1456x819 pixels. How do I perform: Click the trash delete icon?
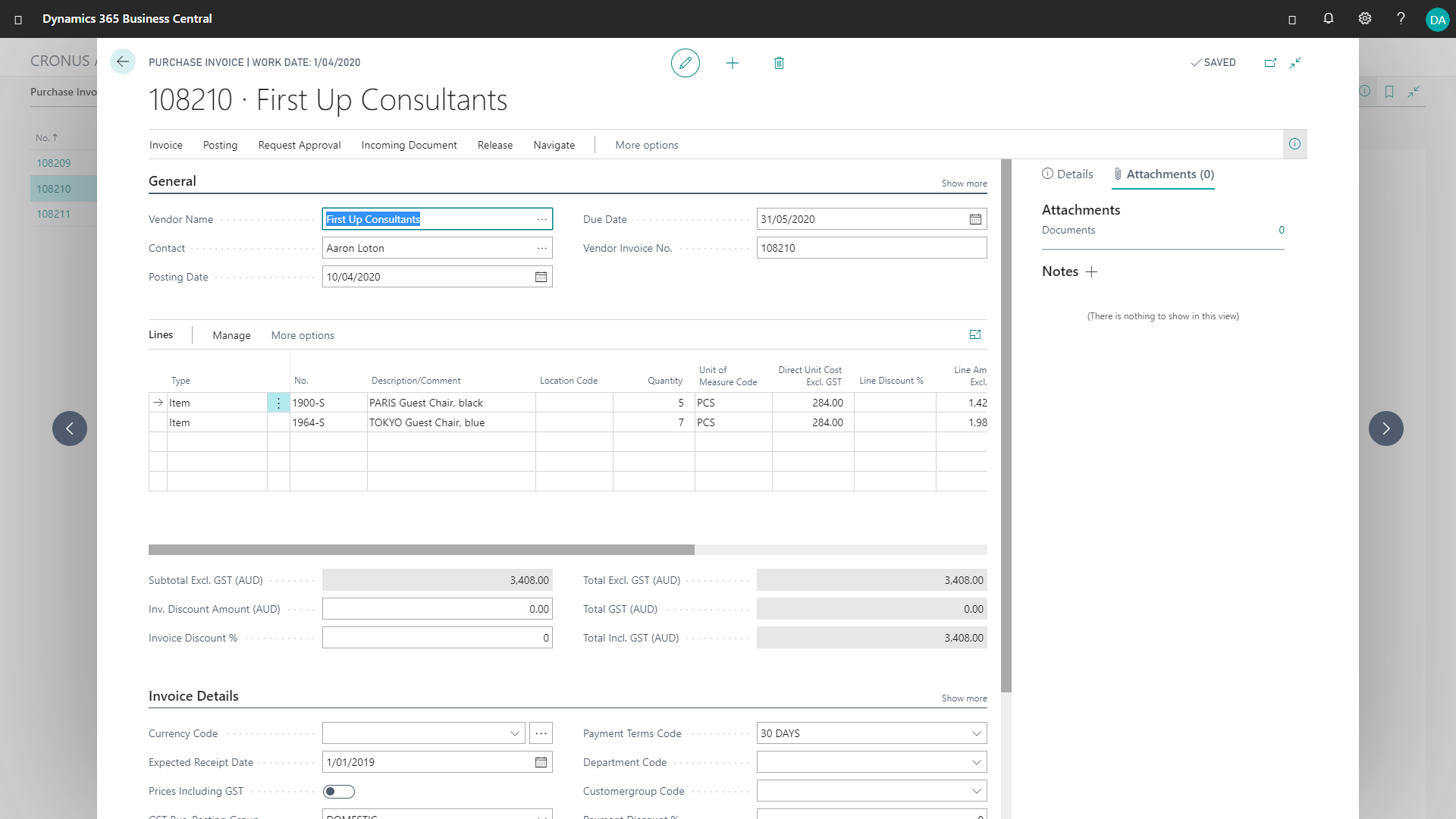pyautogui.click(x=779, y=63)
